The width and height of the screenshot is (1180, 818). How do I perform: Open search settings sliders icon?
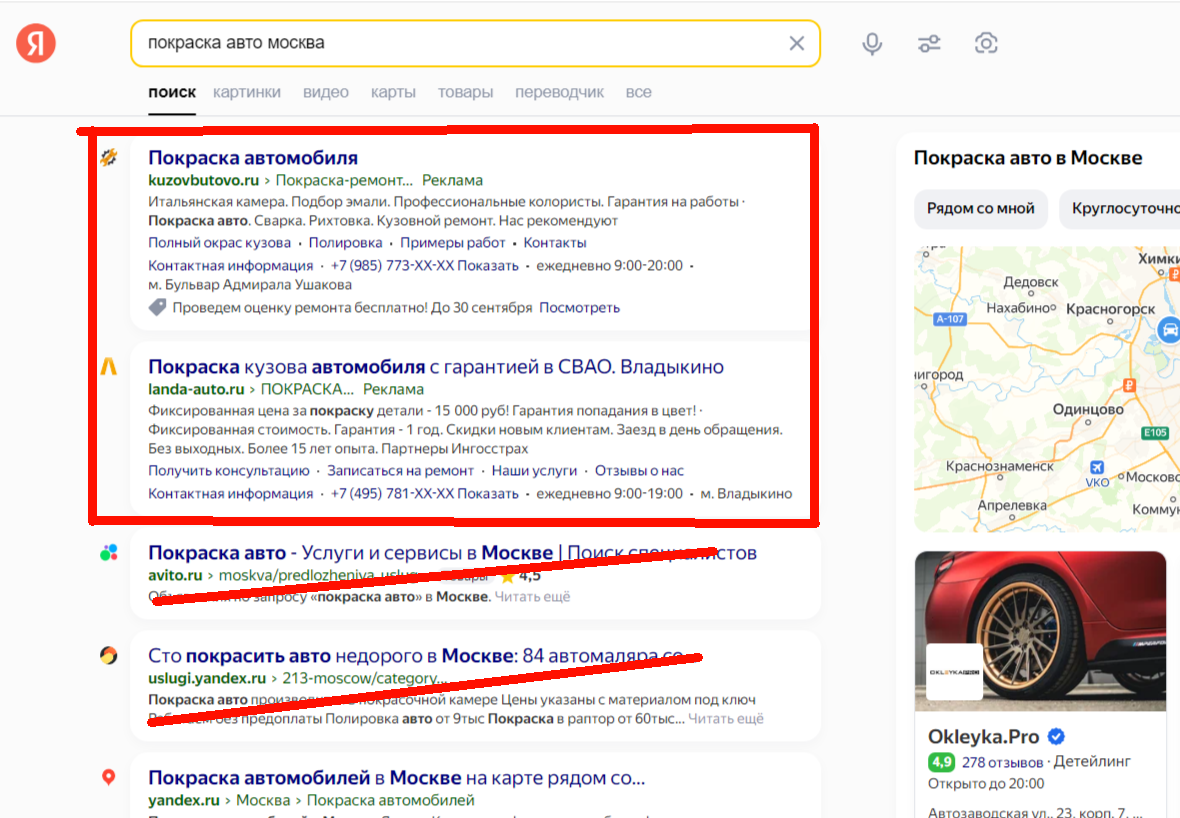pyautogui.click(x=929, y=43)
